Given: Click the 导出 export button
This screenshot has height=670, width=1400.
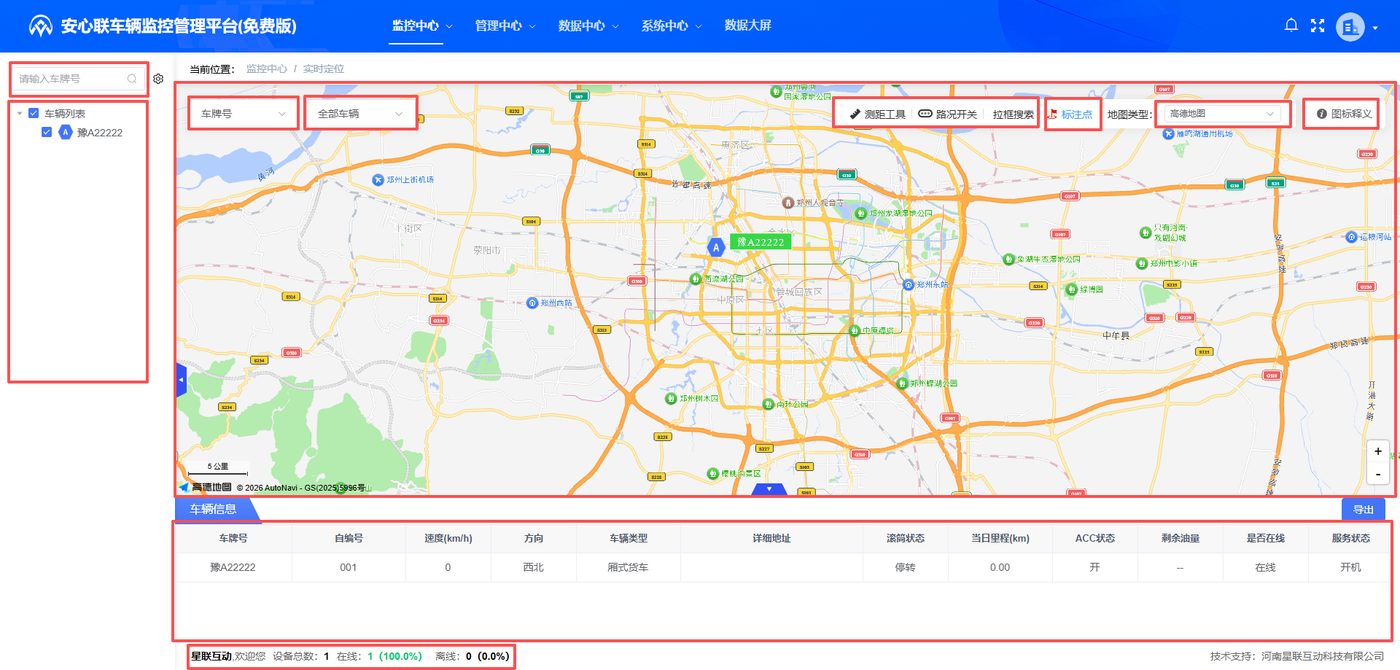Looking at the screenshot, I should [x=1363, y=509].
